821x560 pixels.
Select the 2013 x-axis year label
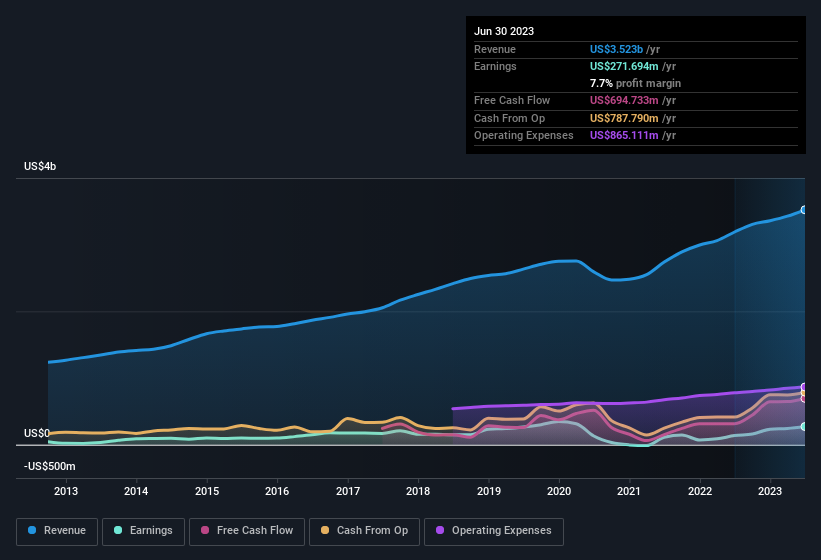66,491
